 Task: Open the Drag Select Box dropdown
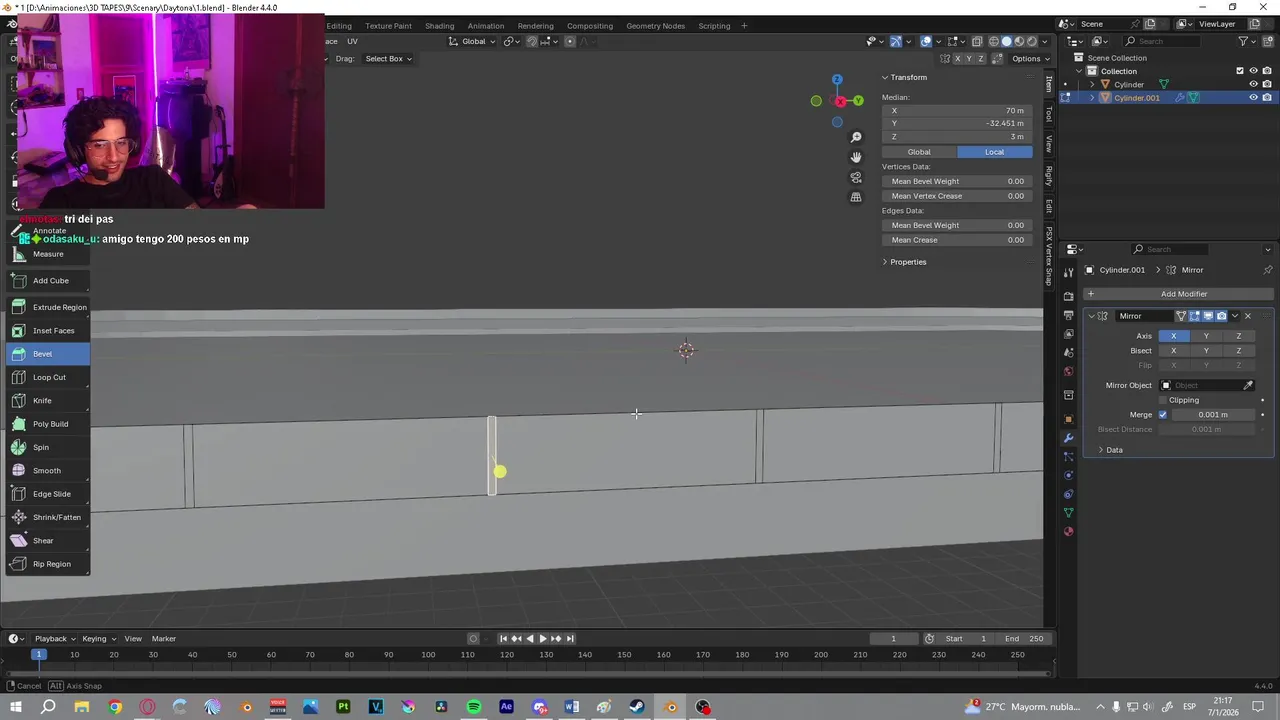coord(388,59)
